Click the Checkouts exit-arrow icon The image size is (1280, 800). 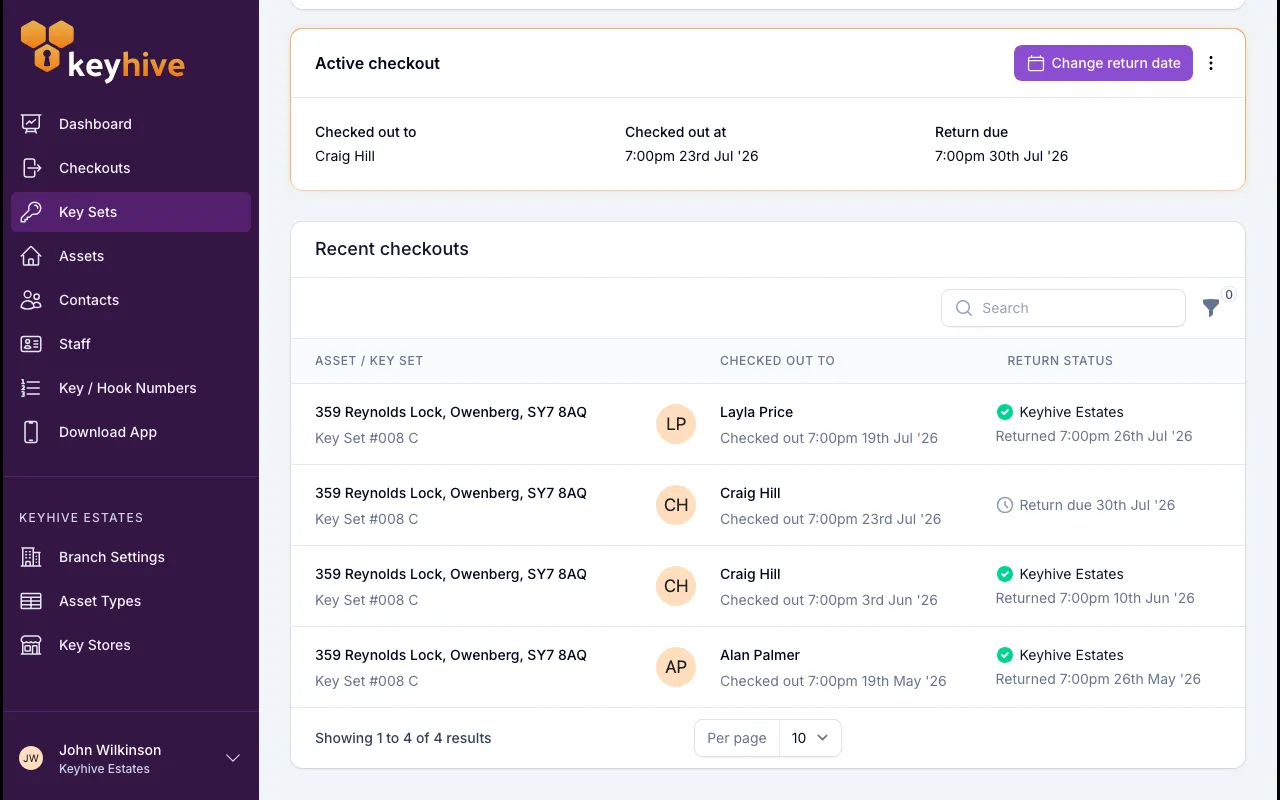click(x=31, y=168)
